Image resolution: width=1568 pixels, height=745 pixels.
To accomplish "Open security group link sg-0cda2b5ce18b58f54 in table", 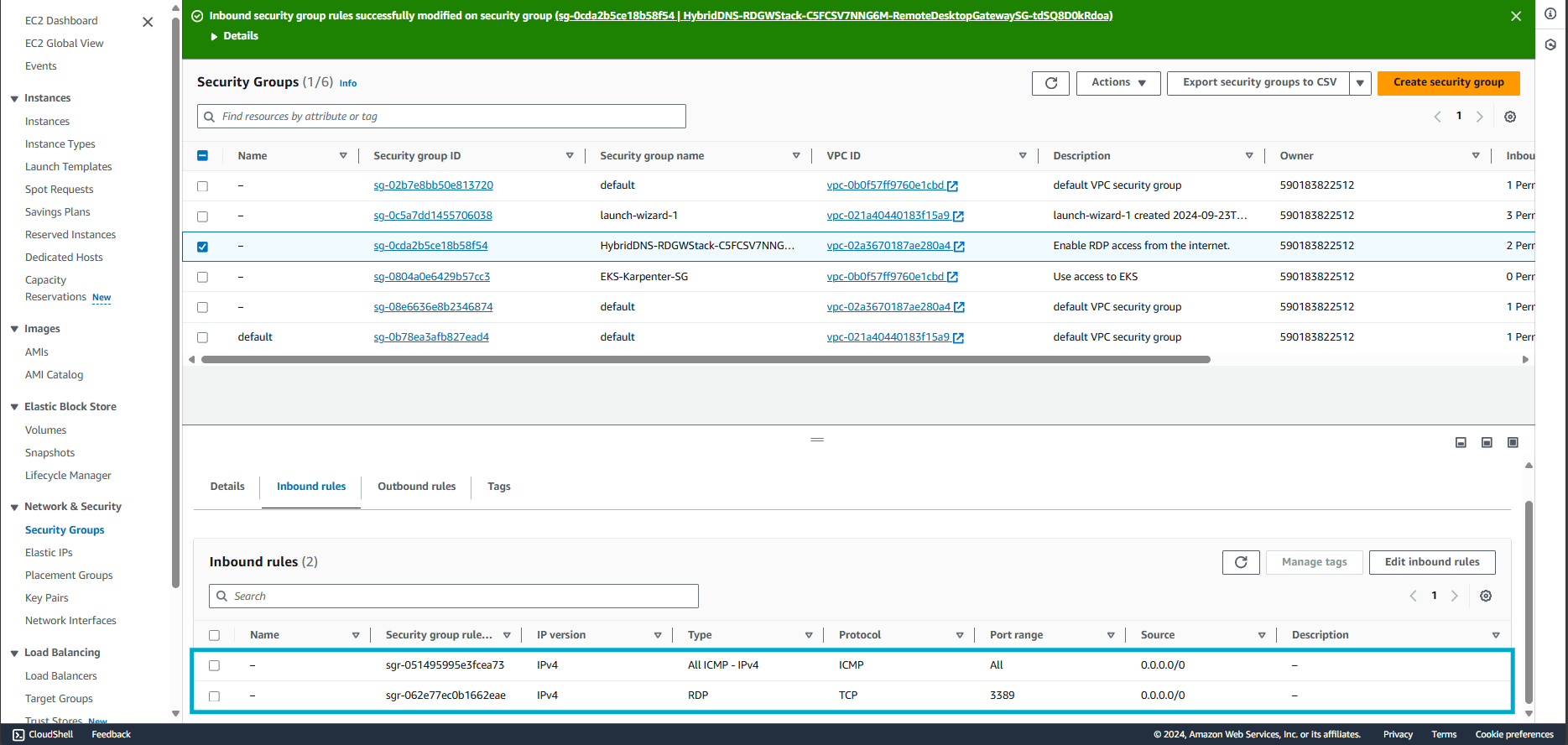I will tap(430, 246).
